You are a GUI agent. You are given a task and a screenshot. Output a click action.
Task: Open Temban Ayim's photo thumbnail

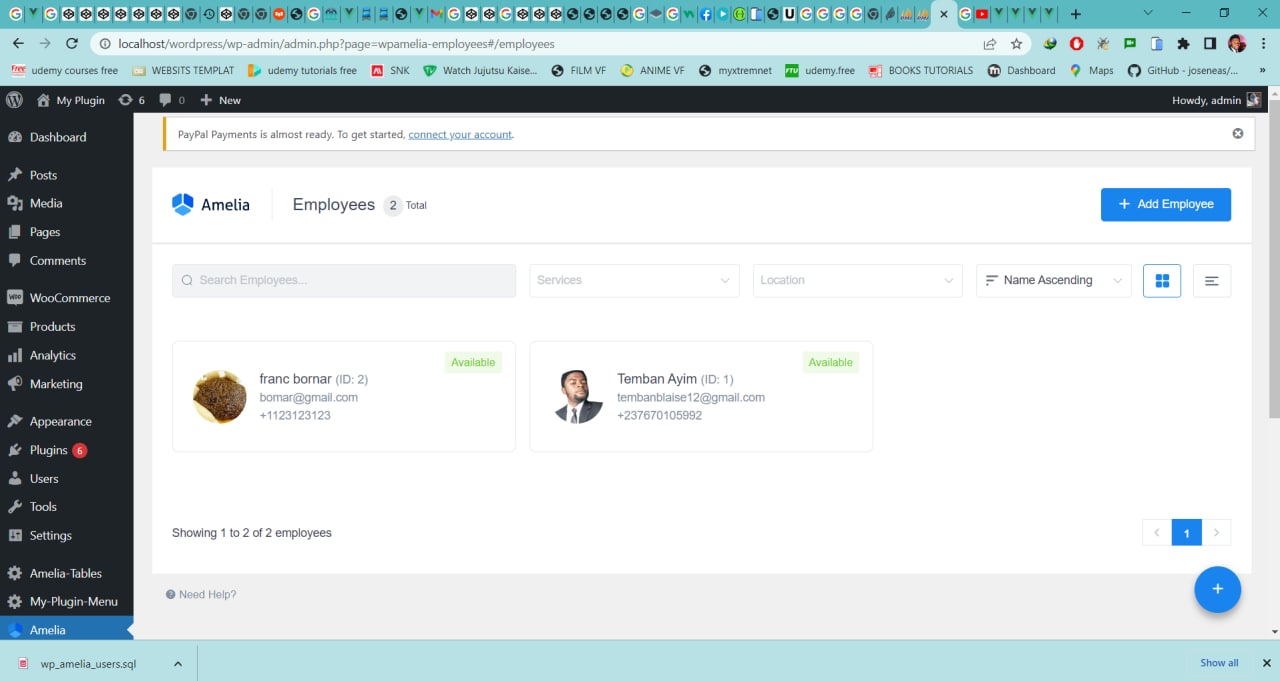(x=578, y=397)
